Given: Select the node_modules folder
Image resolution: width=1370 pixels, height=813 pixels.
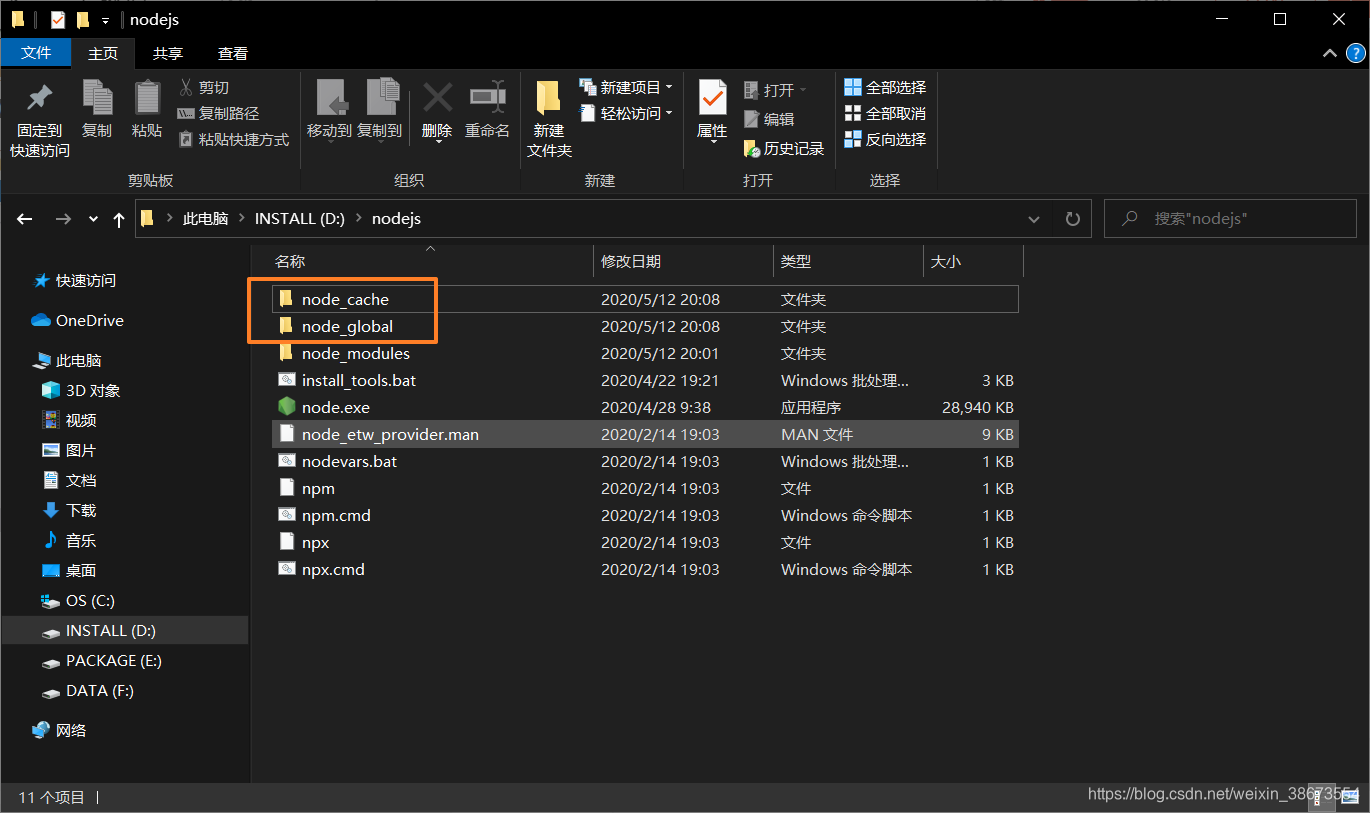Looking at the screenshot, I should (645, 353).
